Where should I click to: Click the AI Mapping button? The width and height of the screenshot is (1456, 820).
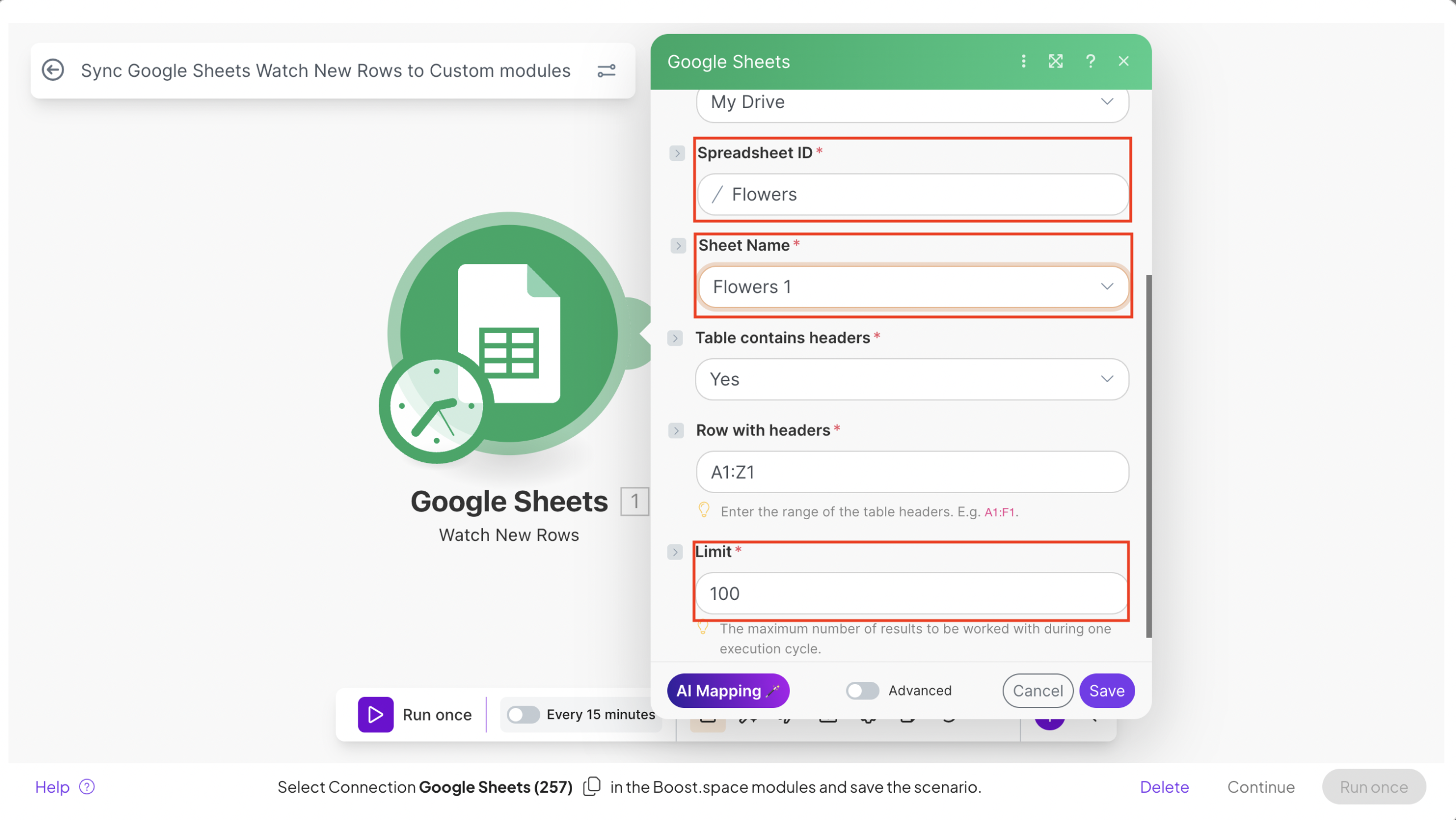point(727,690)
